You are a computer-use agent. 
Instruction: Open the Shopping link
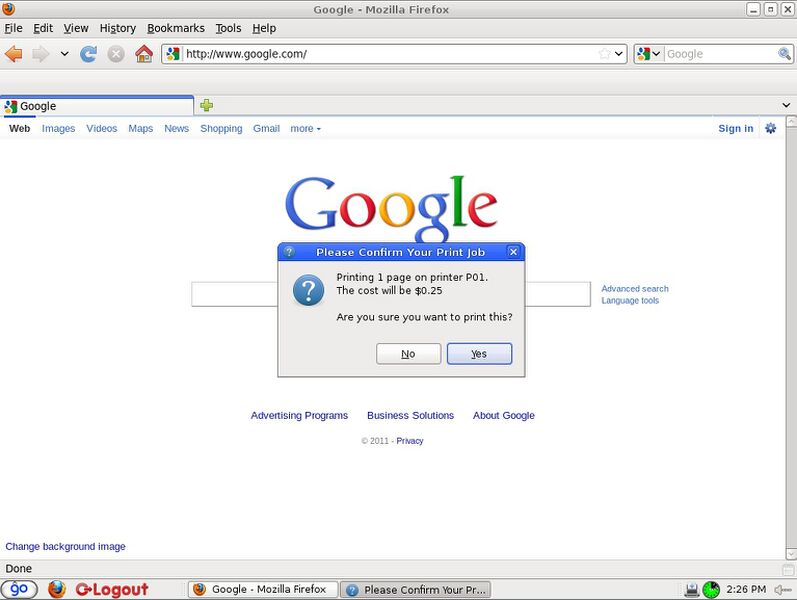[221, 129]
